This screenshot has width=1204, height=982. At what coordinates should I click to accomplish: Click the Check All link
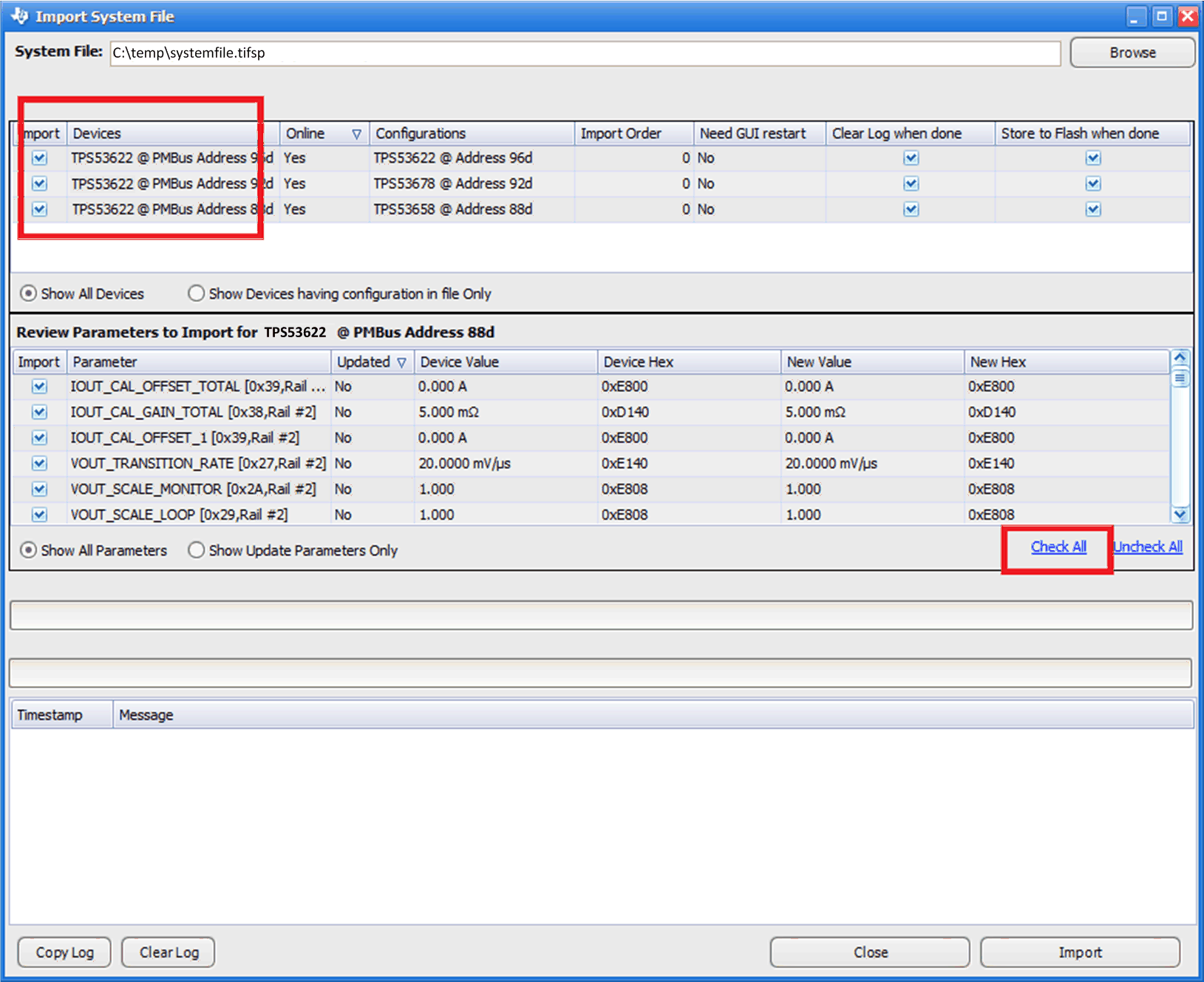pyautogui.click(x=1058, y=546)
